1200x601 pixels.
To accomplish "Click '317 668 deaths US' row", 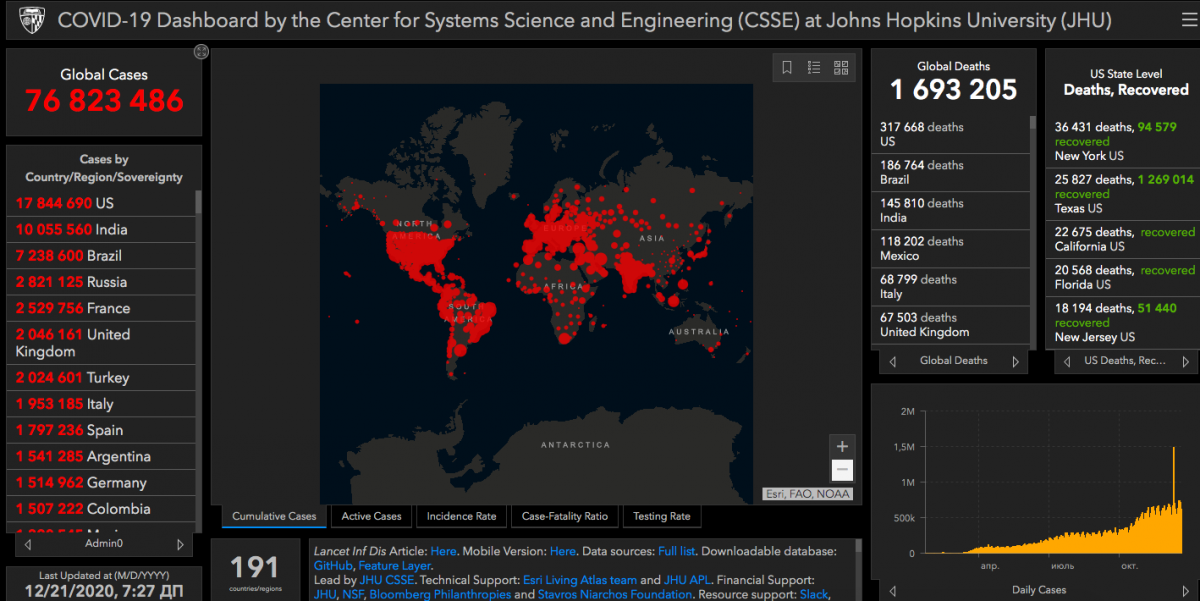I will coord(950,134).
